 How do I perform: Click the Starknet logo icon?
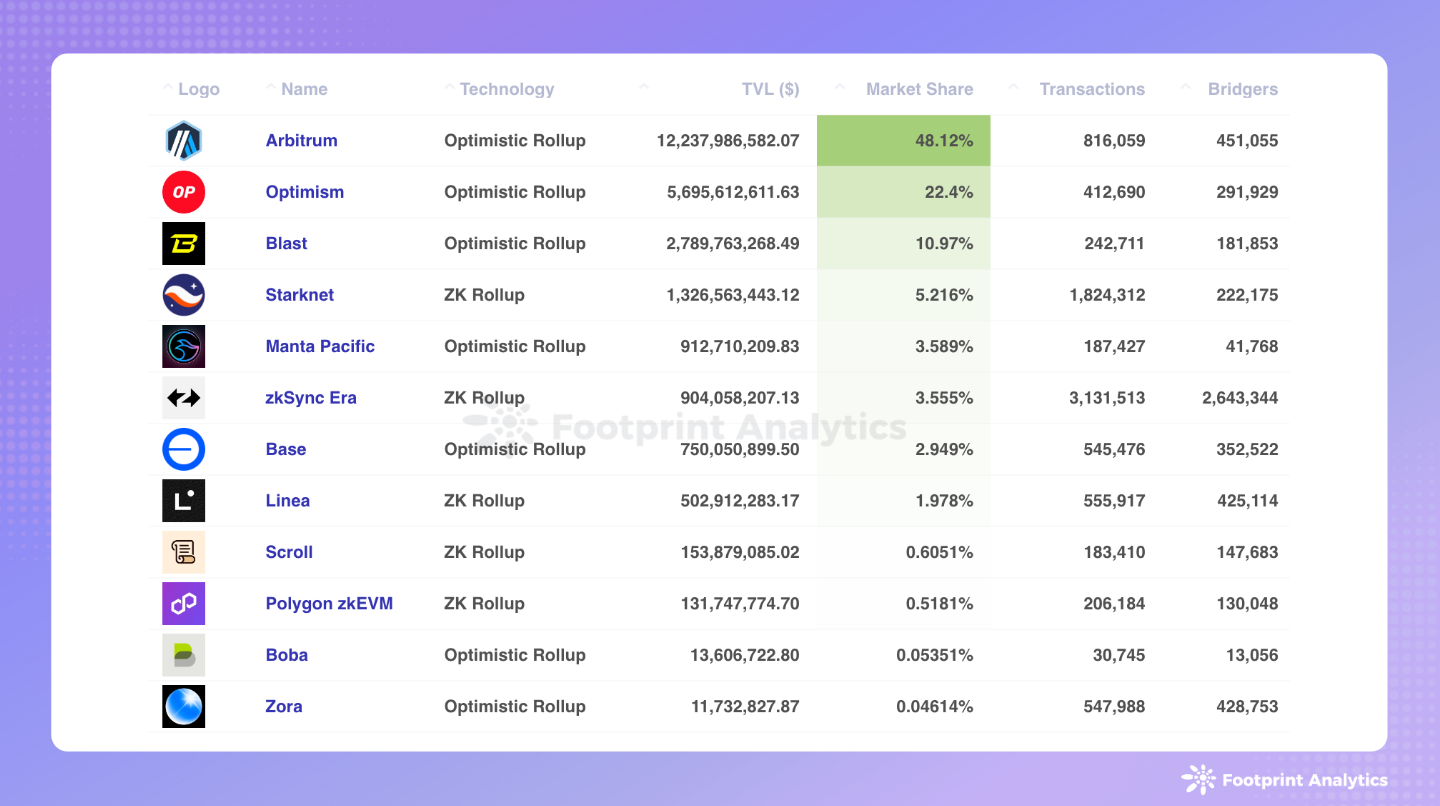click(x=183, y=294)
